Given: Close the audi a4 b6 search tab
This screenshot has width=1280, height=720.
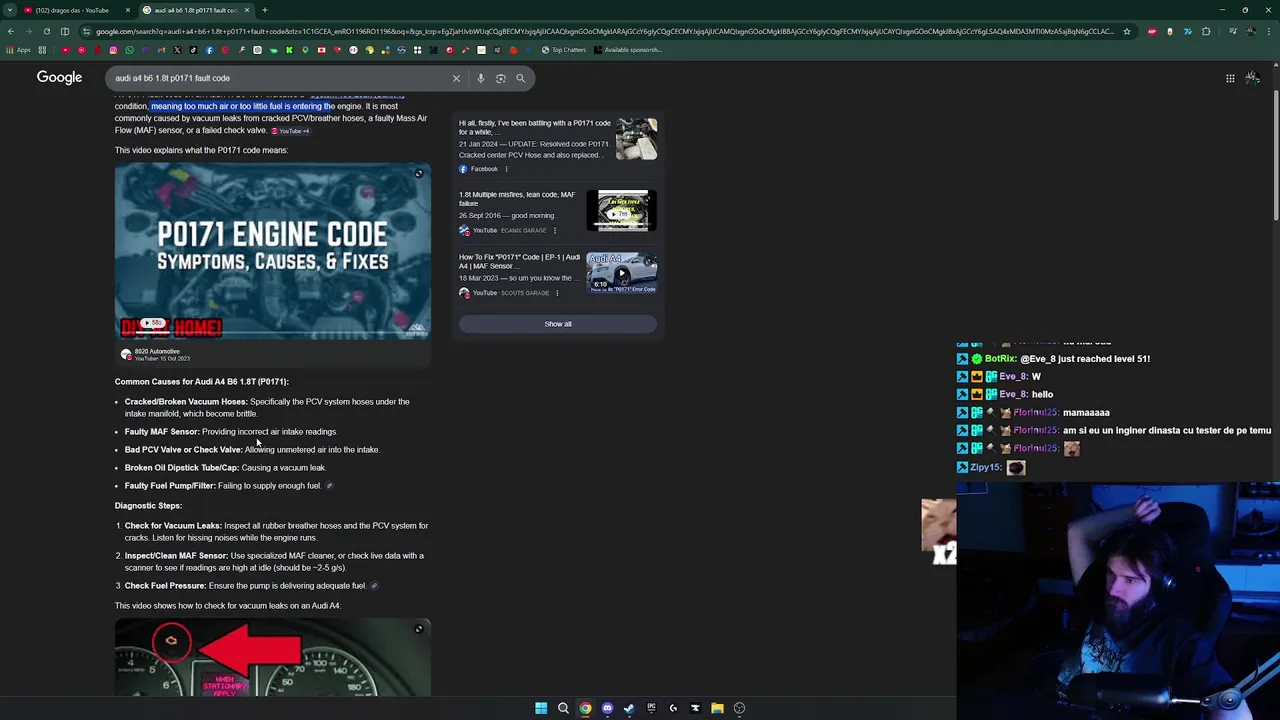Looking at the screenshot, I should pyautogui.click(x=247, y=10).
